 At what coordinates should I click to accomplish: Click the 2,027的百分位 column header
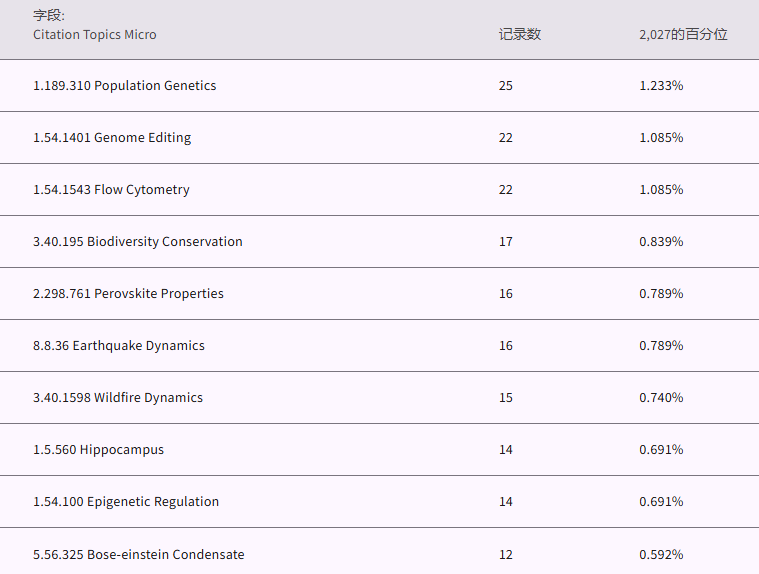(683, 34)
